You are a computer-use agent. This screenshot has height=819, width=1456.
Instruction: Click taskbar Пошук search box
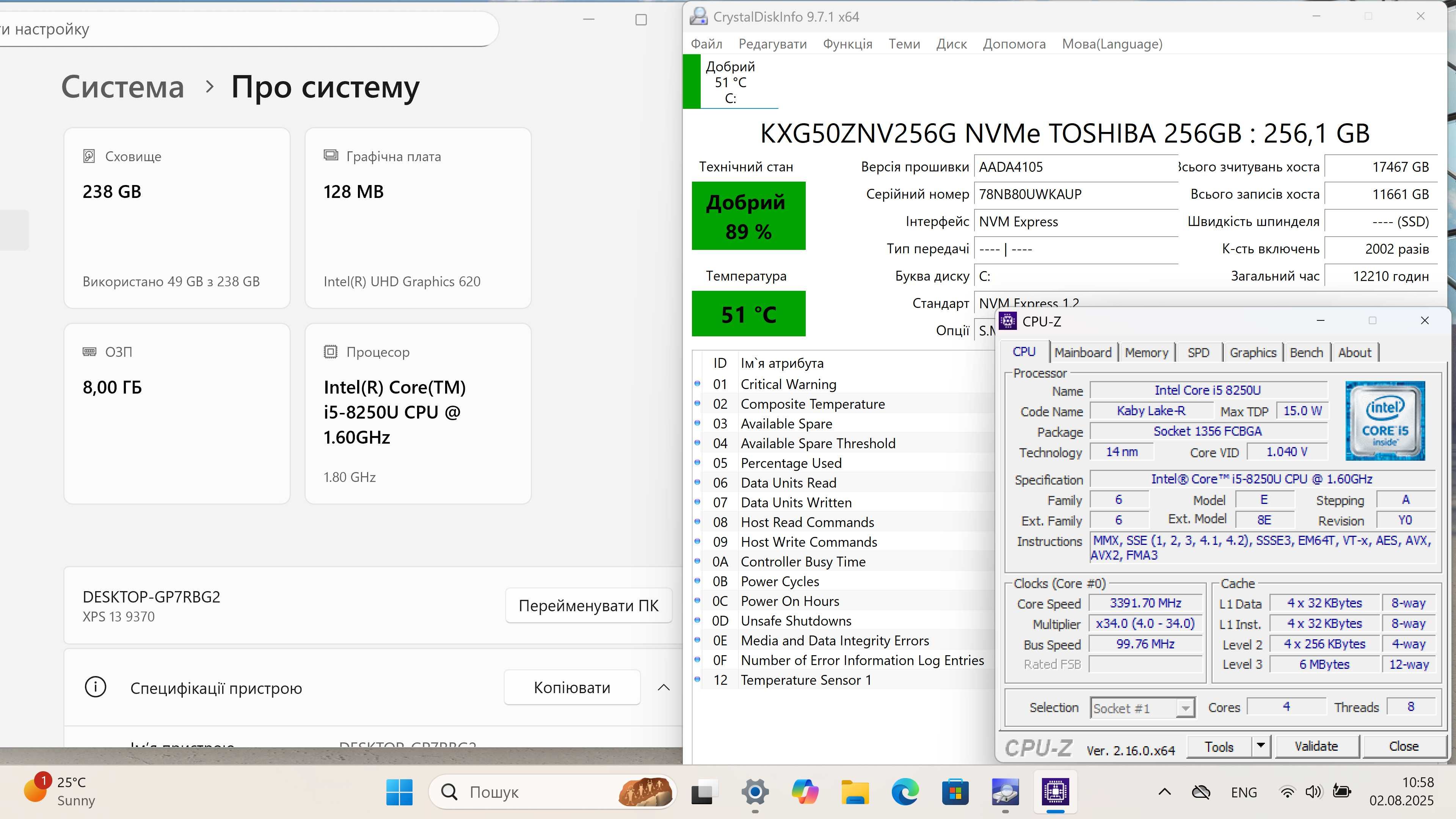pos(552,792)
